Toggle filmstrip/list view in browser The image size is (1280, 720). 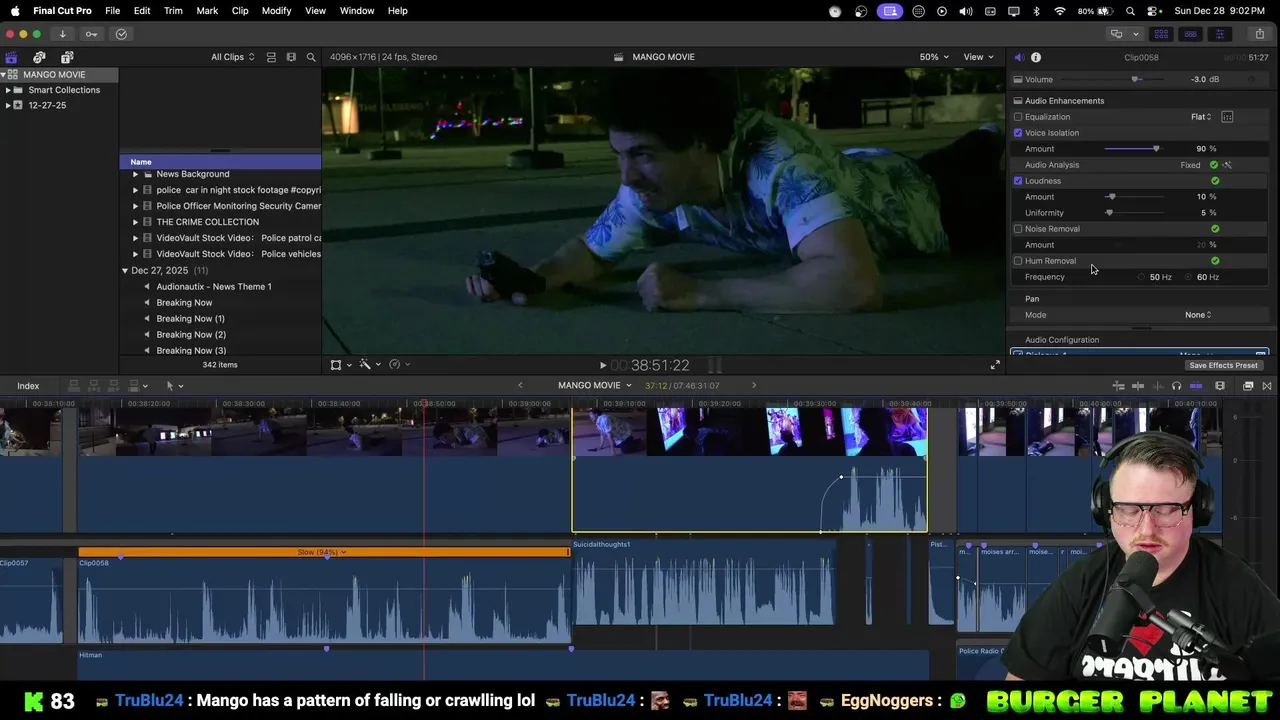tap(271, 57)
